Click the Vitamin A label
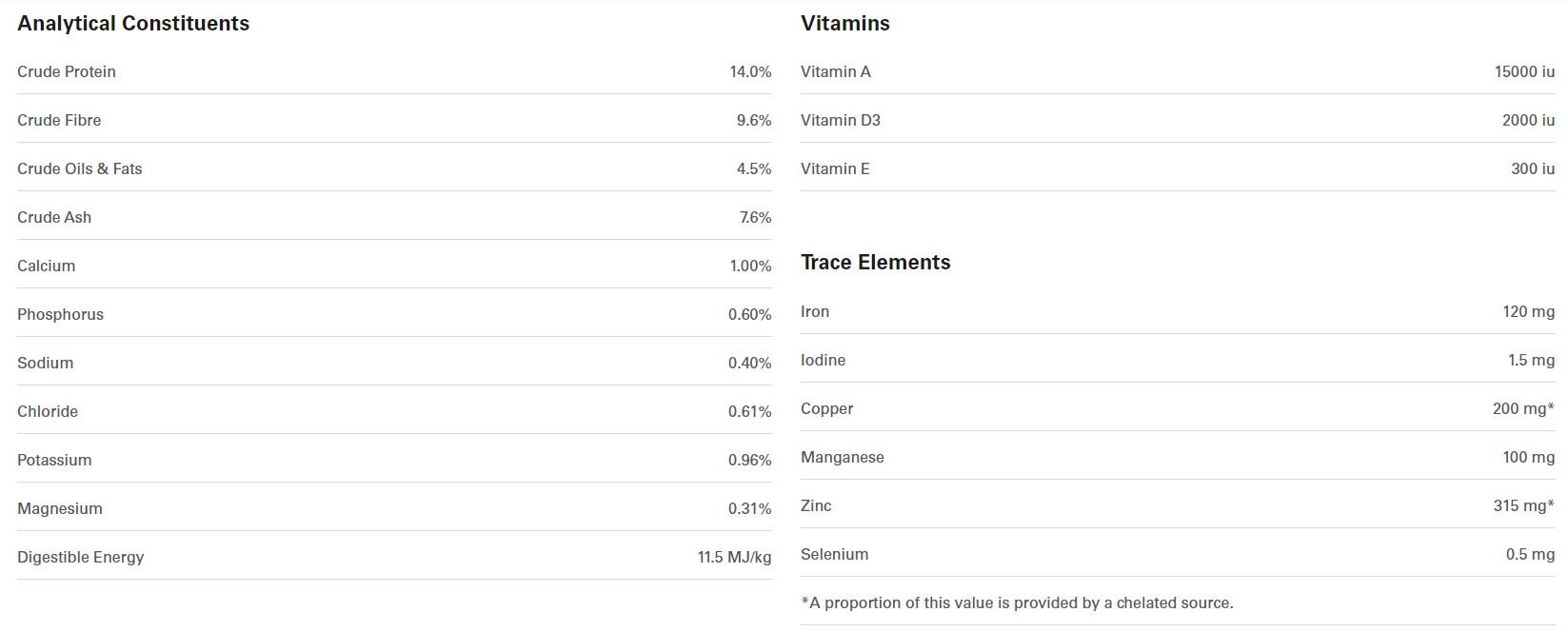Viewport: 1568px width, 632px height. (836, 72)
